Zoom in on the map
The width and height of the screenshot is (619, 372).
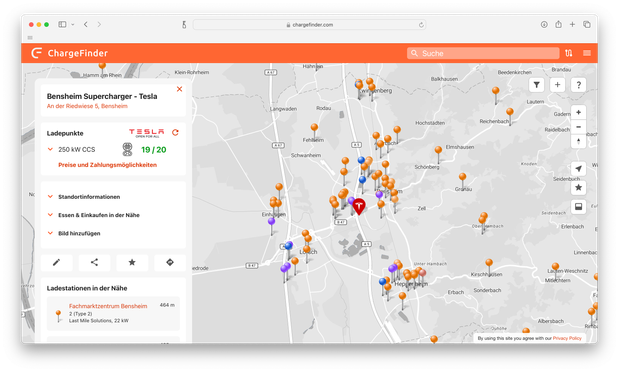point(578,113)
